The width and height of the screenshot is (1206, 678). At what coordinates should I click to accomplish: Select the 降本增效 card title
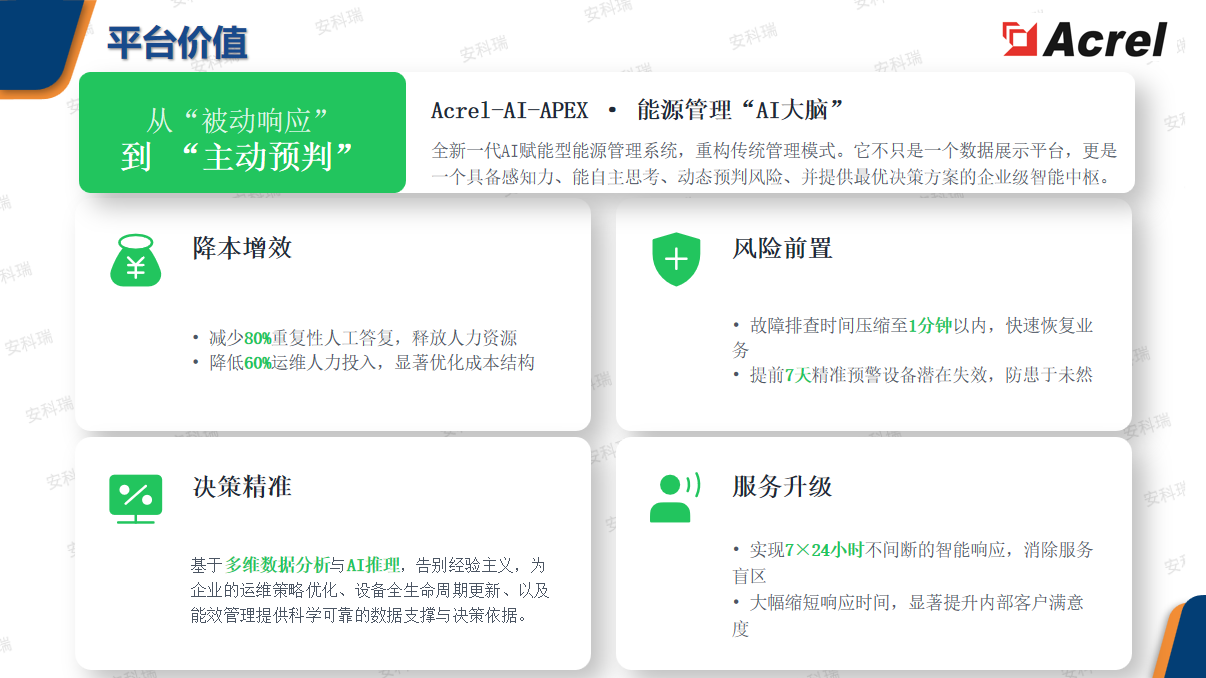pos(242,248)
